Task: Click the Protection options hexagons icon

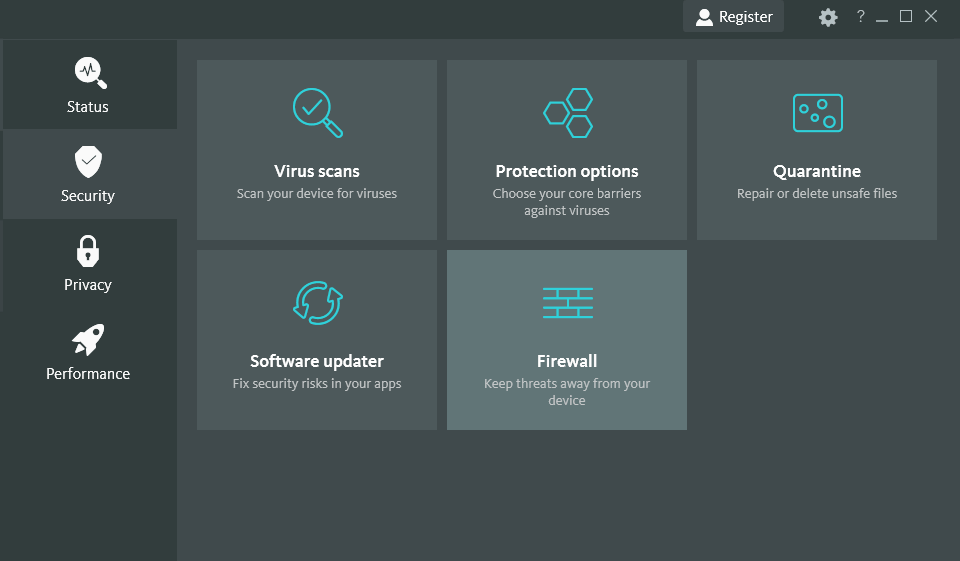Action: pos(567,112)
